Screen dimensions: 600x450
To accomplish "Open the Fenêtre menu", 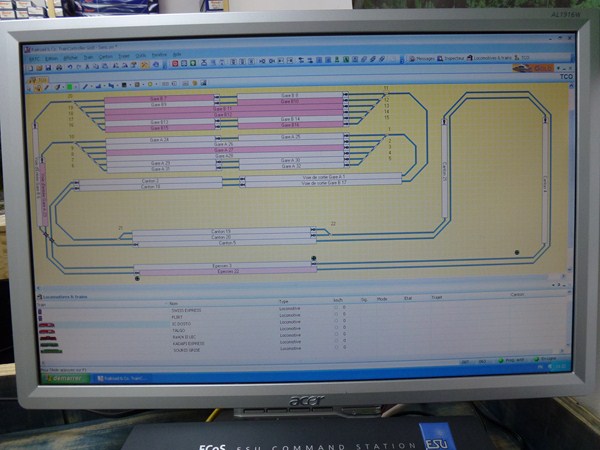I will point(159,55).
